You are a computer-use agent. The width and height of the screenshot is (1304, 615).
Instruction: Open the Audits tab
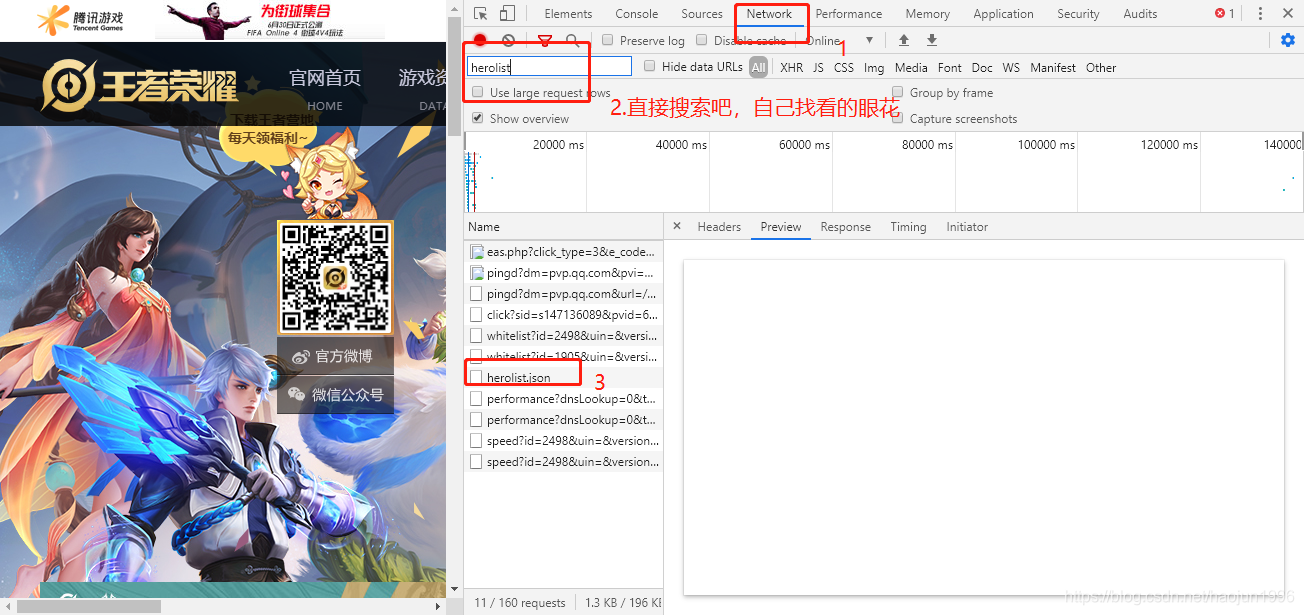coord(1140,14)
